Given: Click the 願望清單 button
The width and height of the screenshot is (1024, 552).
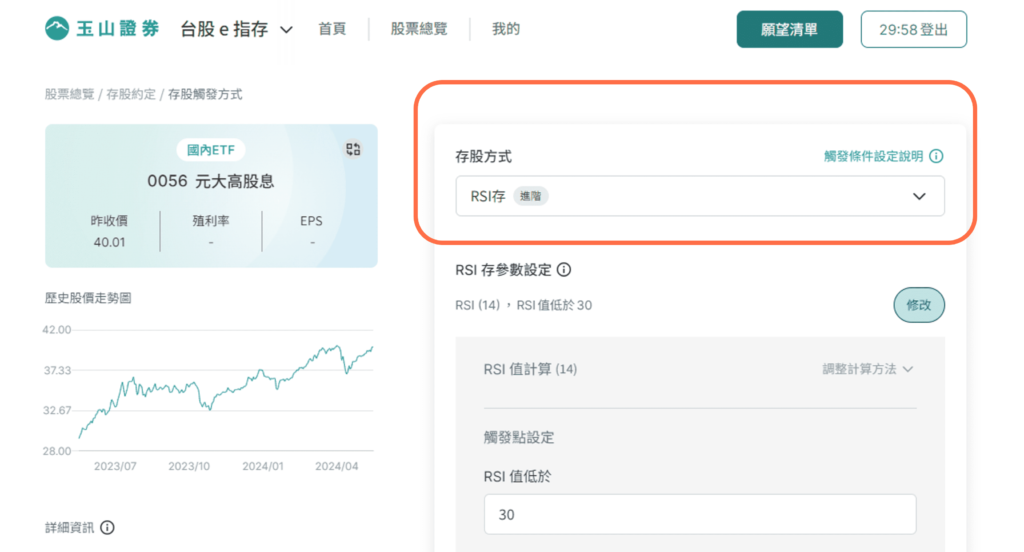Looking at the screenshot, I should tap(790, 29).
